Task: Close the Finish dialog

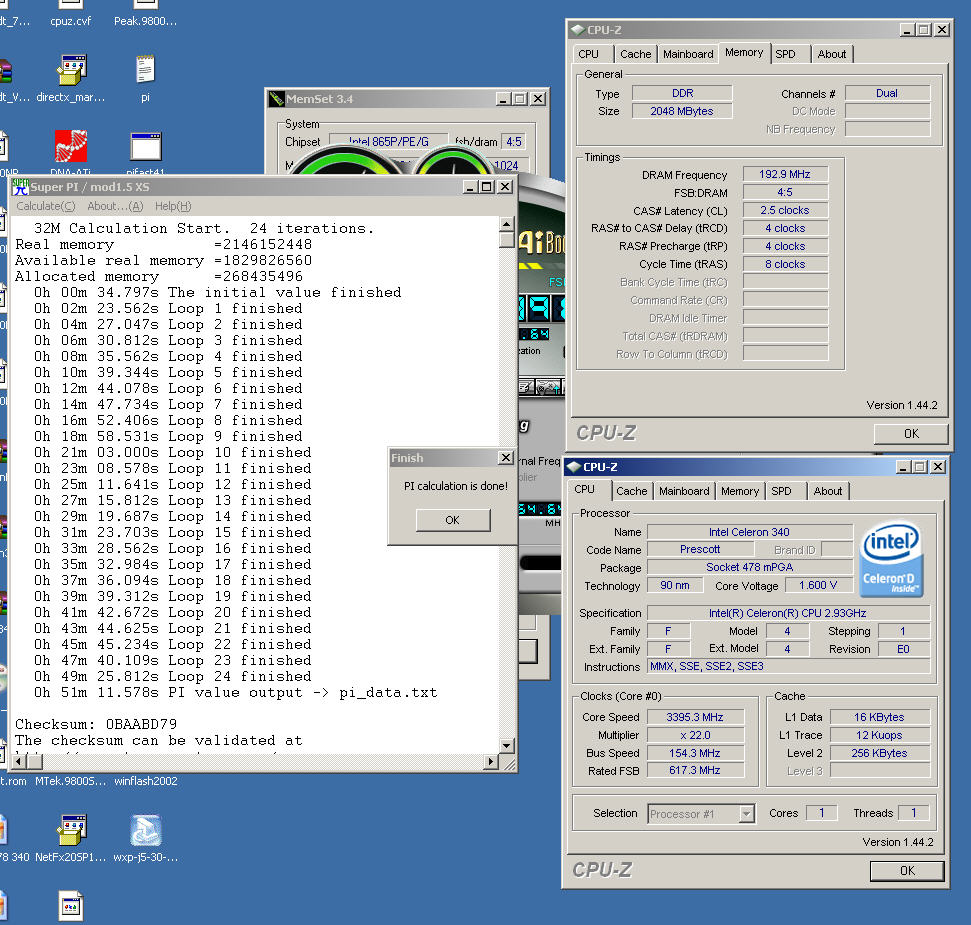Action: tap(506, 458)
